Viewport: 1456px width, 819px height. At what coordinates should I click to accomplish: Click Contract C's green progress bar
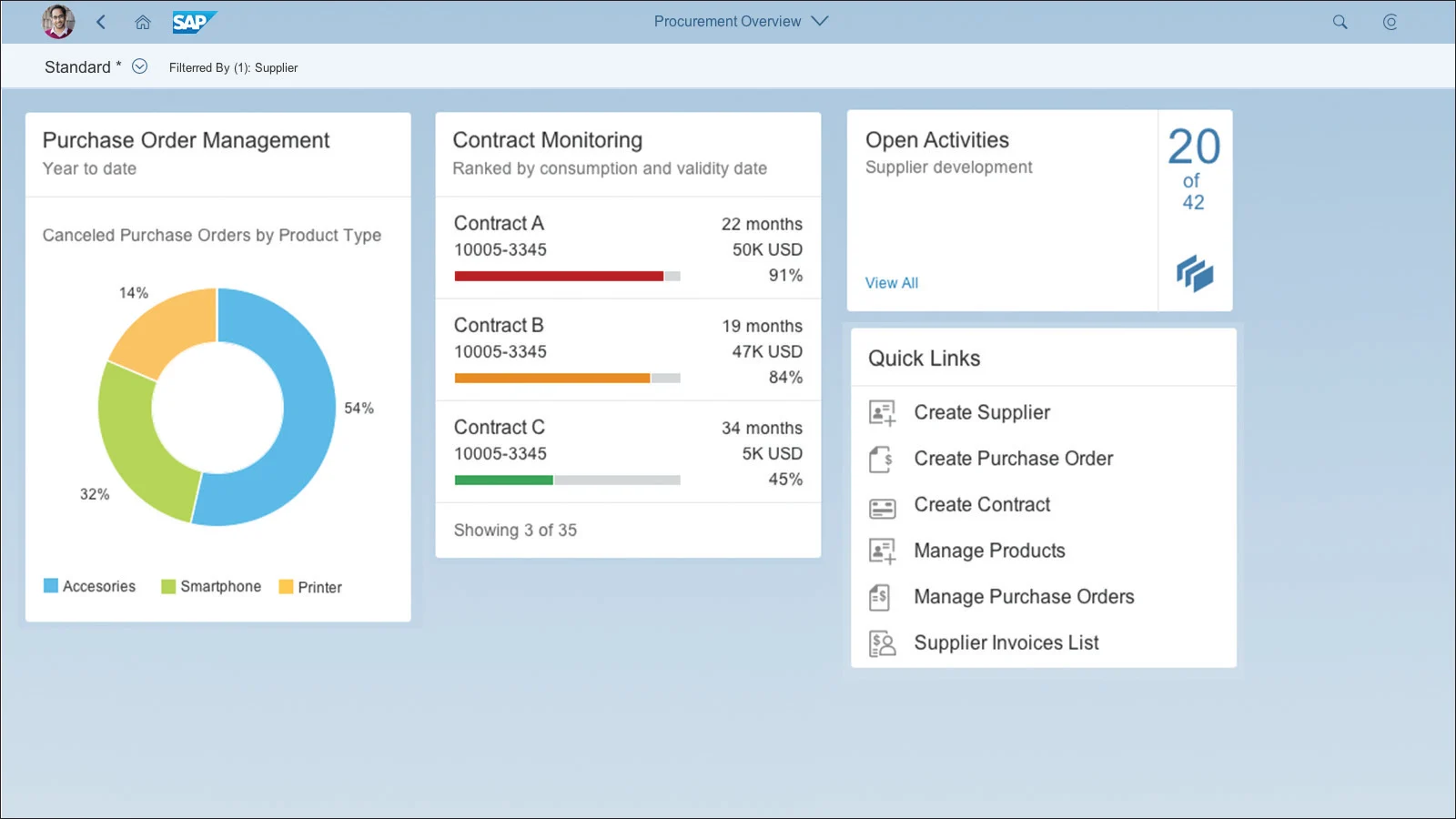tap(504, 480)
